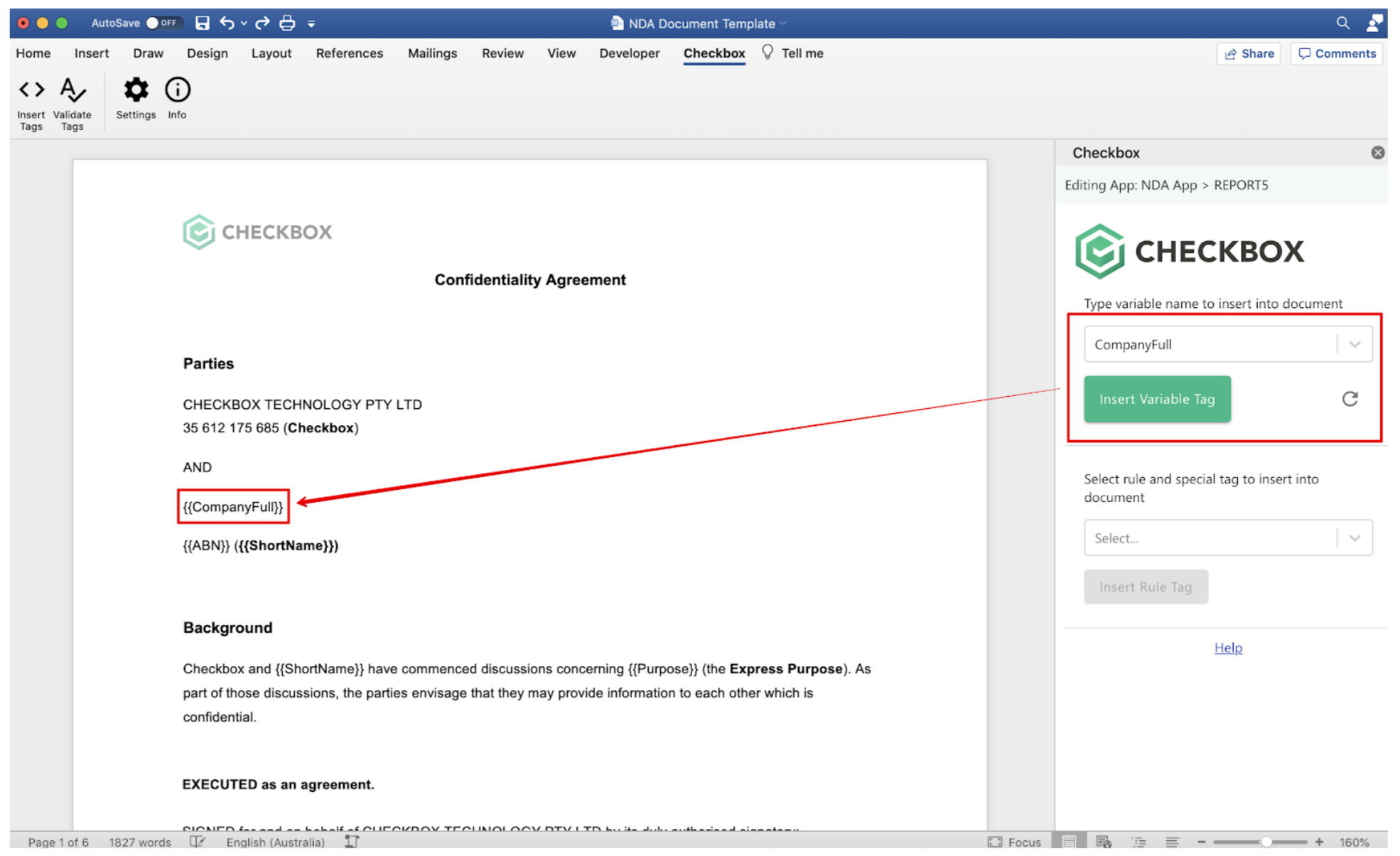Click the {{ABN}} tag in document
1400x856 pixels.
(206, 545)
